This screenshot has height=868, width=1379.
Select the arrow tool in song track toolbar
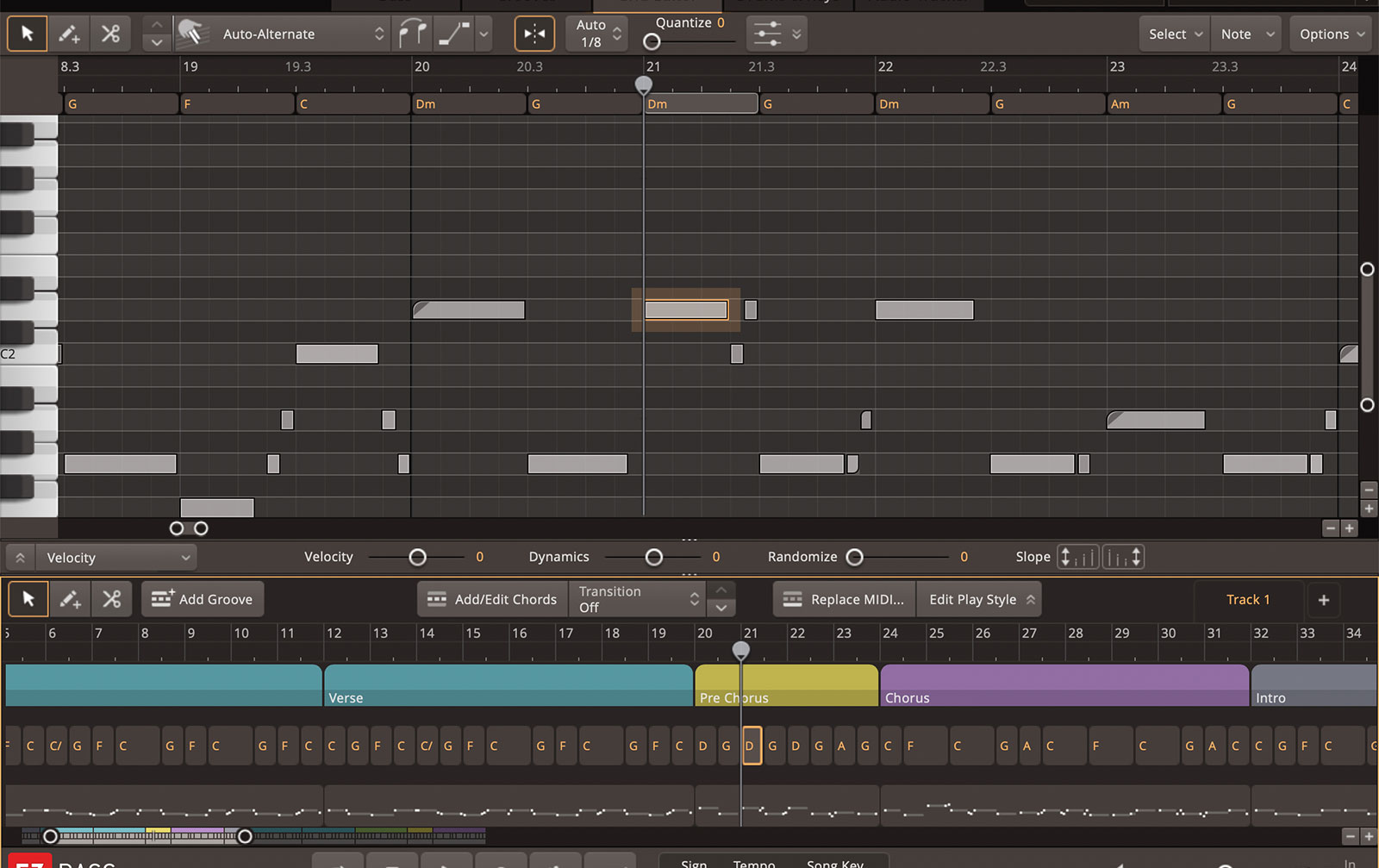tap(28, 599)
